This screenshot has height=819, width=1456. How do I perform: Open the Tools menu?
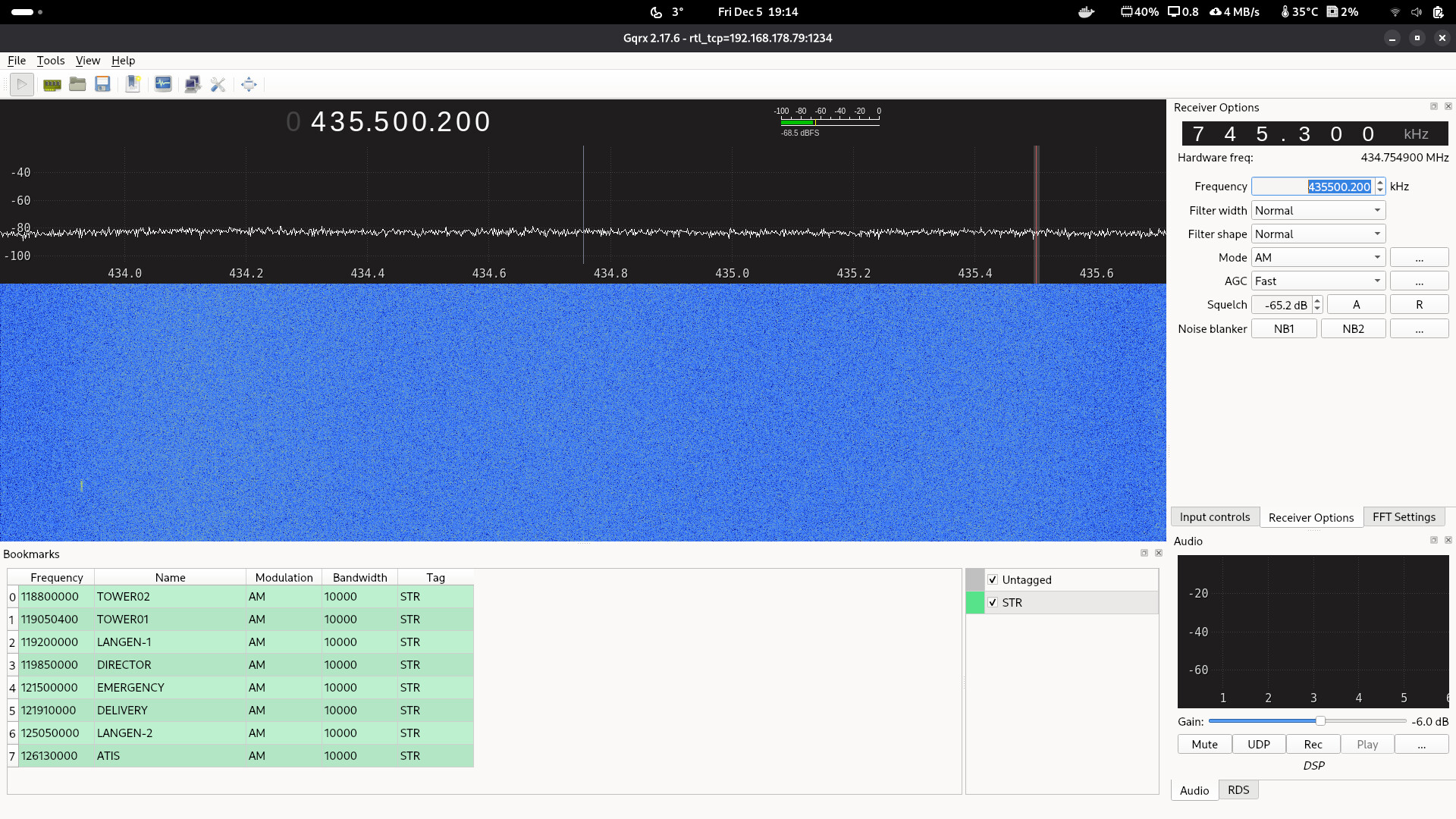pos(51,61)
